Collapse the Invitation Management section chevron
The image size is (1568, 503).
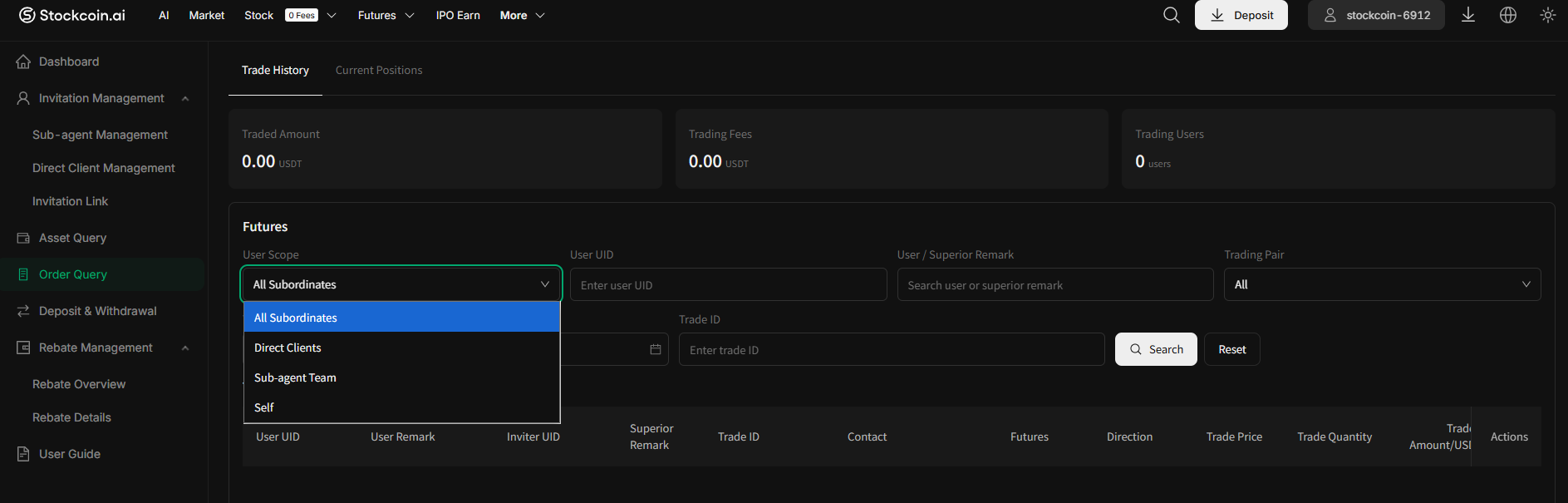point(185,98)
